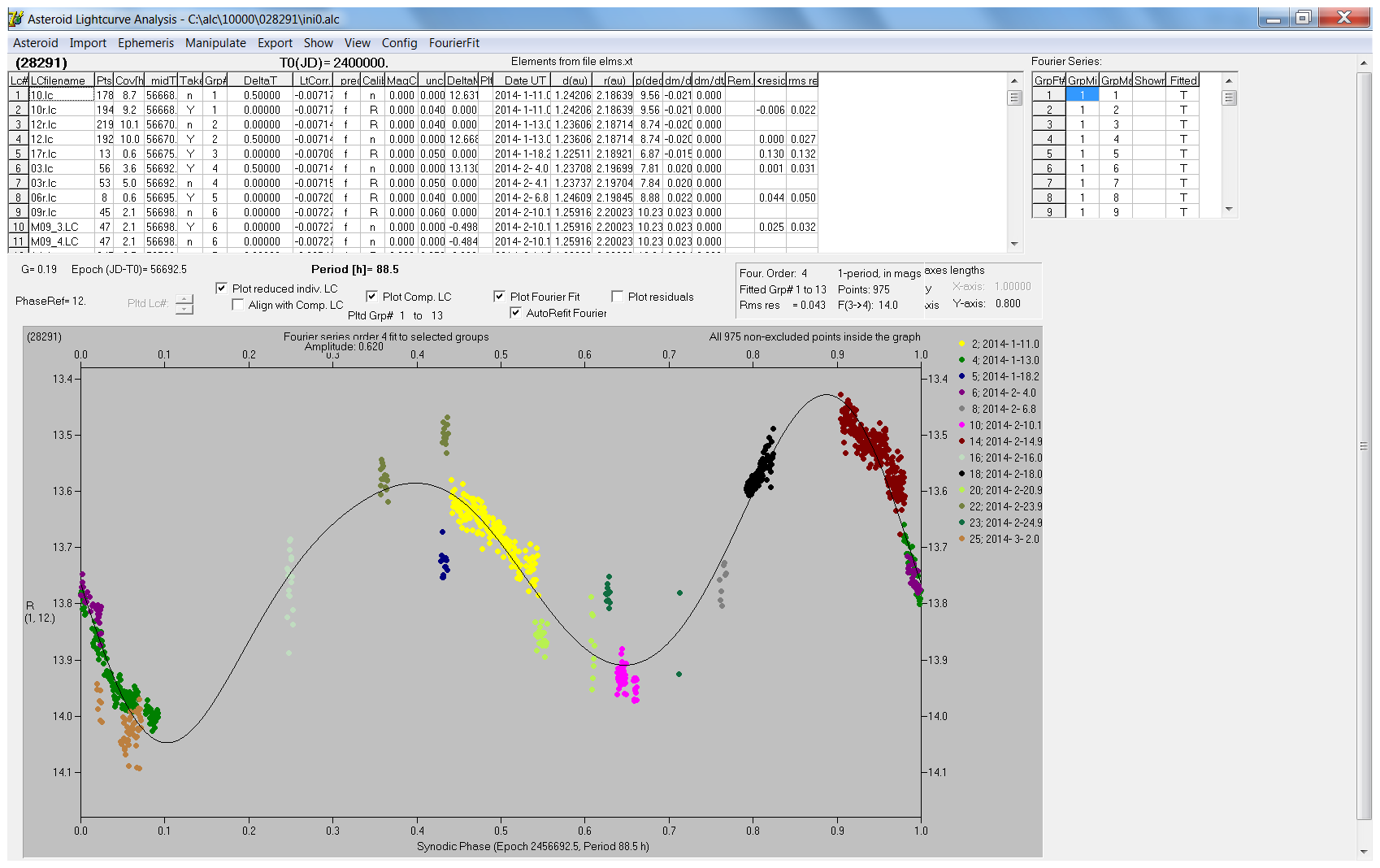
Task: Click the LCfilename column header
Action: (x=62, y=80)
